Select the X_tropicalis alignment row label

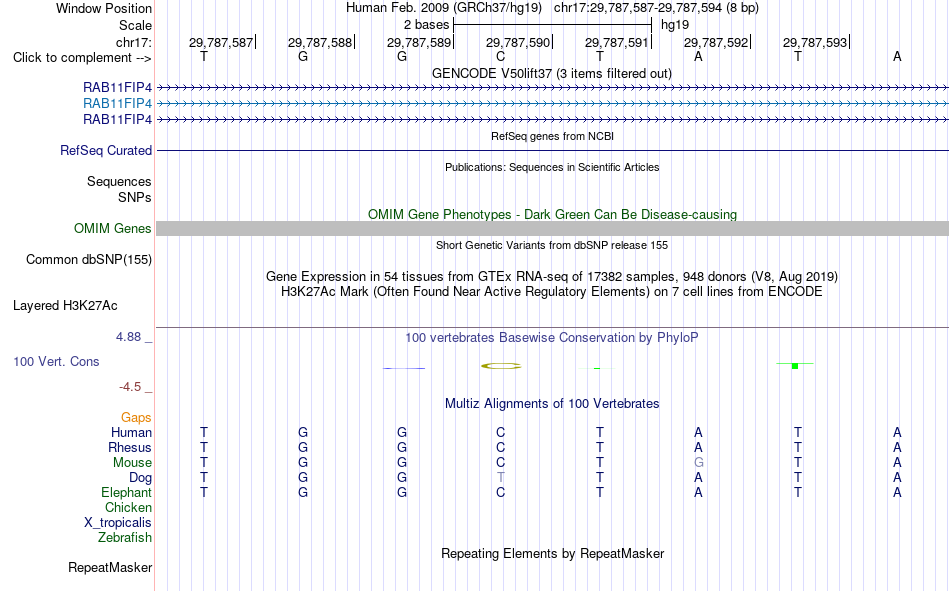(118, 523)
